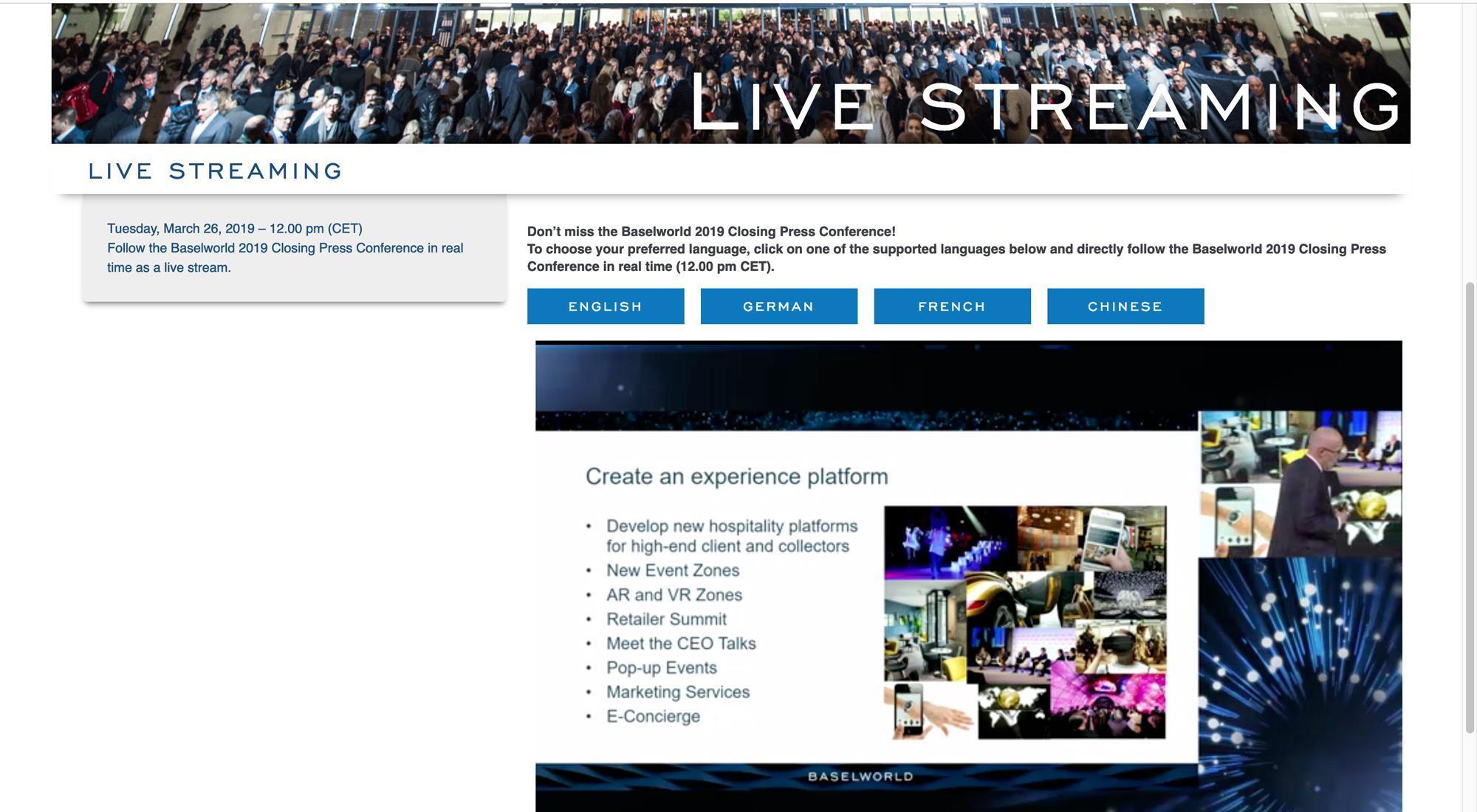1477x812 pixels.
Task: Select the GERMAN language stream button
Action: [x=779, y=306]
